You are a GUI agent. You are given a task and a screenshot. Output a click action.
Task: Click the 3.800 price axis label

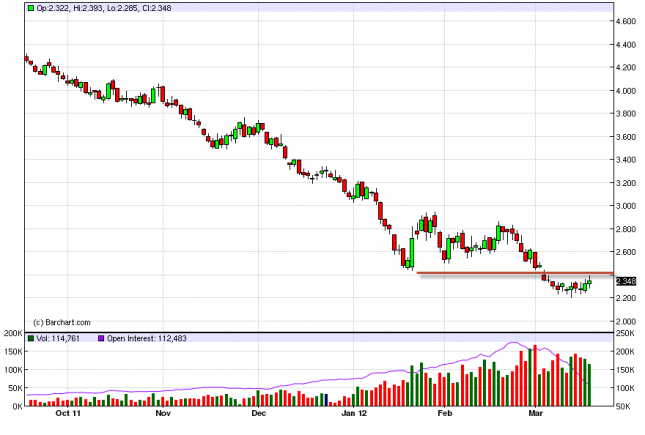[x=626, y=114]
